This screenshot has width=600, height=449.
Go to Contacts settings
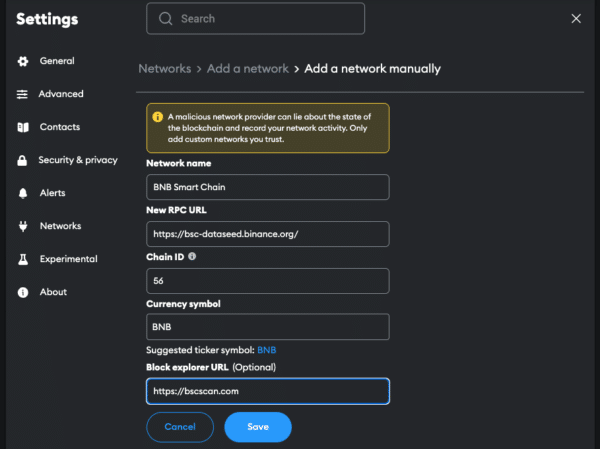tap(60, 127)
